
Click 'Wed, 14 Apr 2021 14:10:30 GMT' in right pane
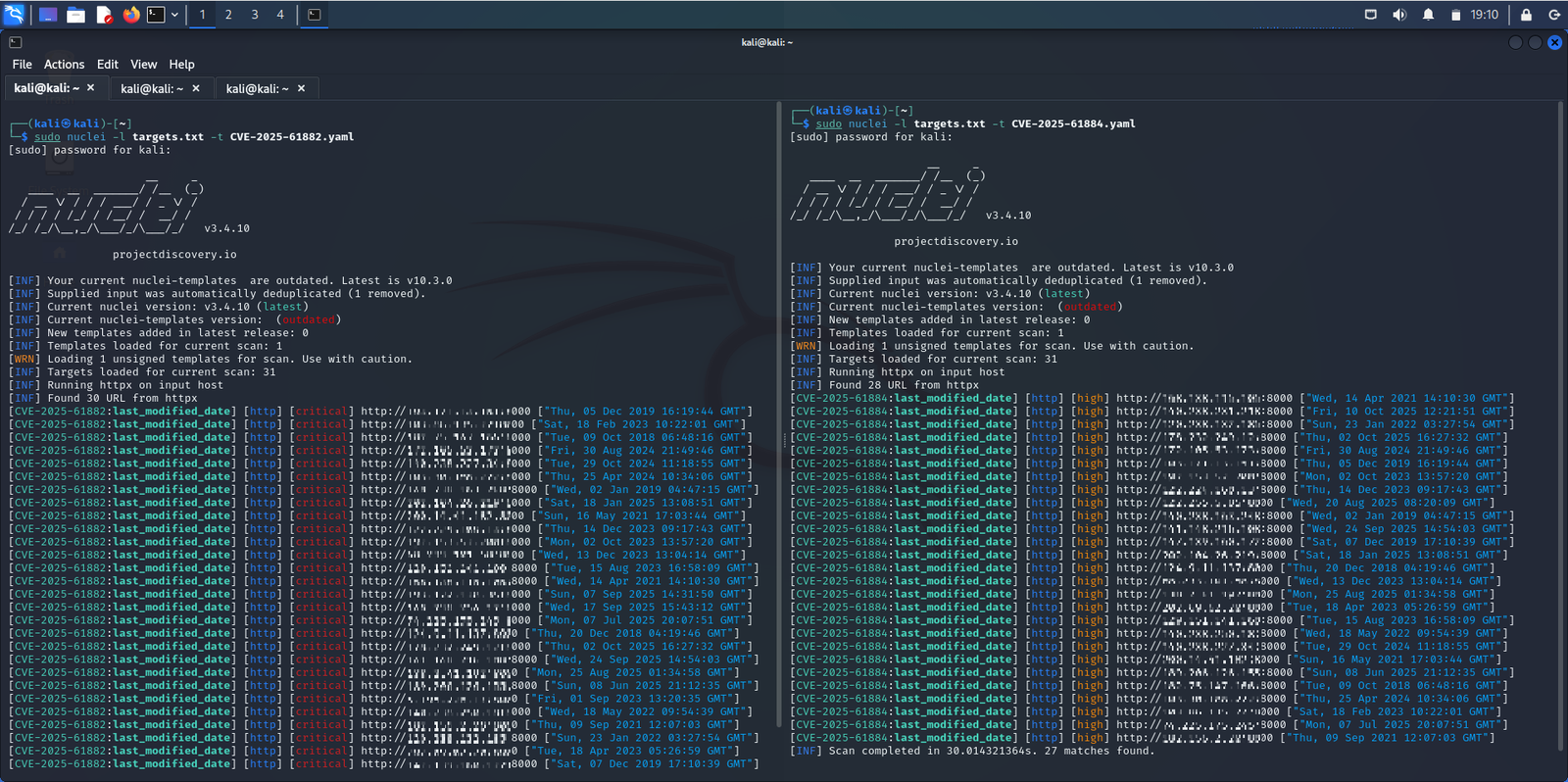(x=1409, y=399)
